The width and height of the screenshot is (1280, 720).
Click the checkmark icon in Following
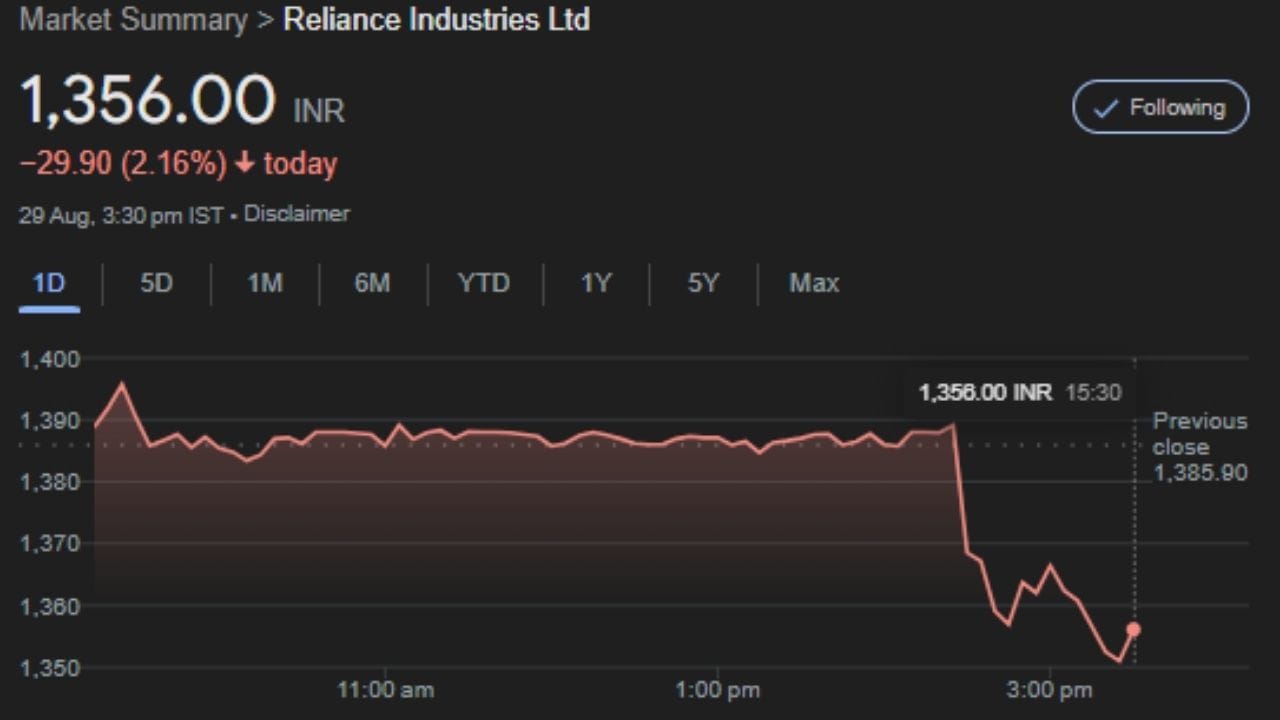(1105, 109)
